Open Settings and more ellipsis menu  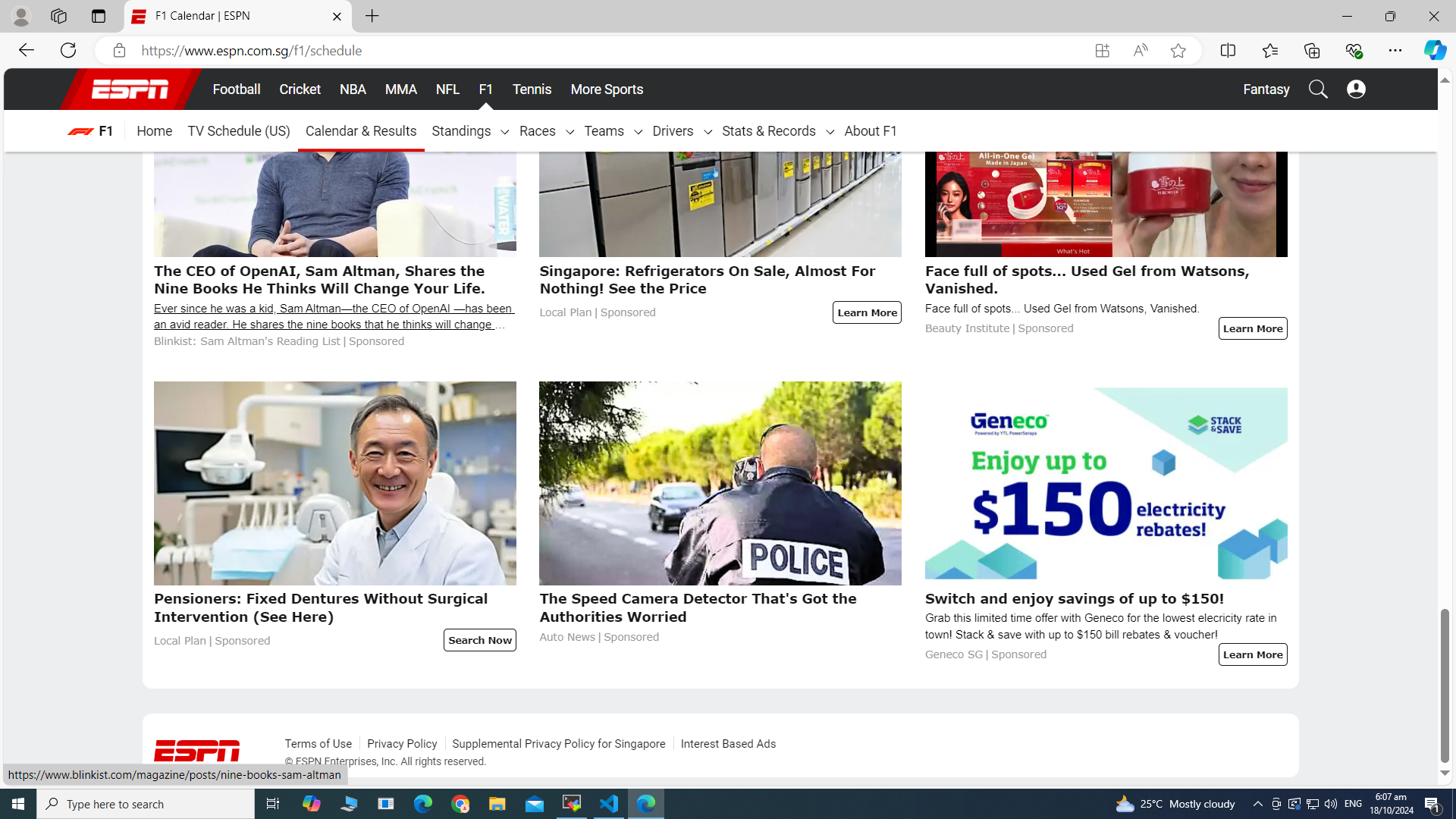(1395, 51)
